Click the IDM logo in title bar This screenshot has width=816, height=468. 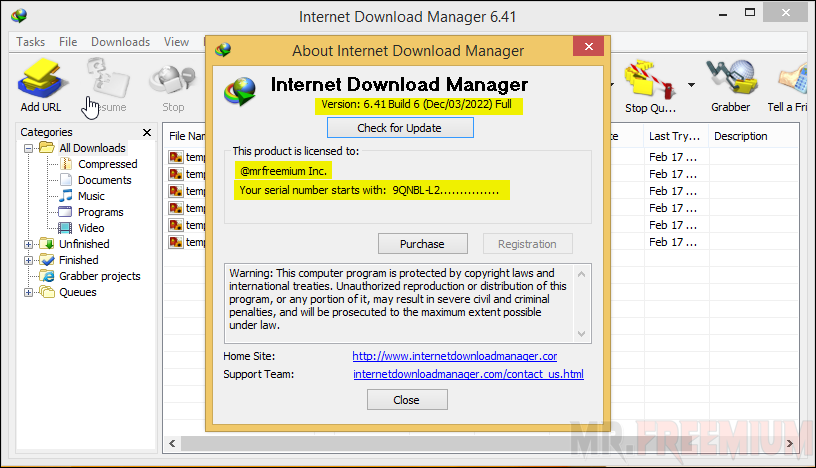coord(19,16)
